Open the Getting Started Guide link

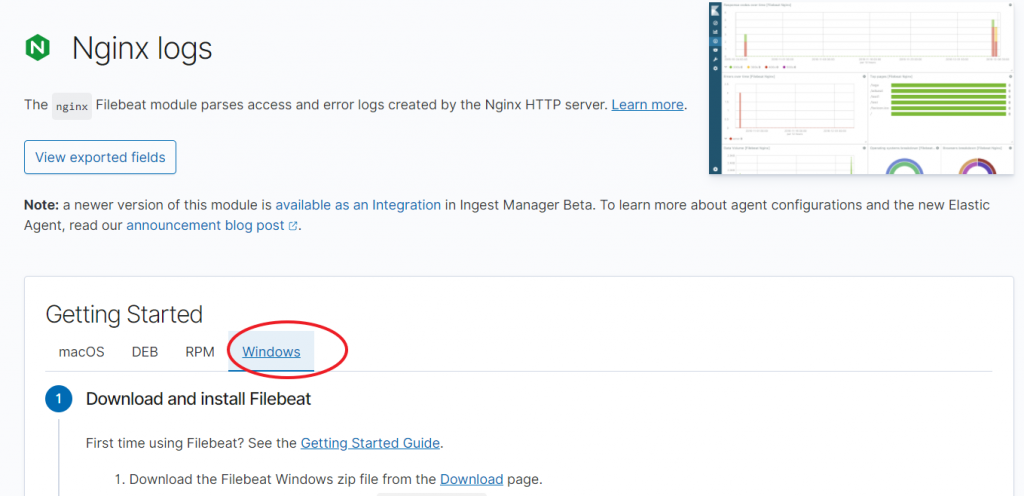(x=370, y=443)
